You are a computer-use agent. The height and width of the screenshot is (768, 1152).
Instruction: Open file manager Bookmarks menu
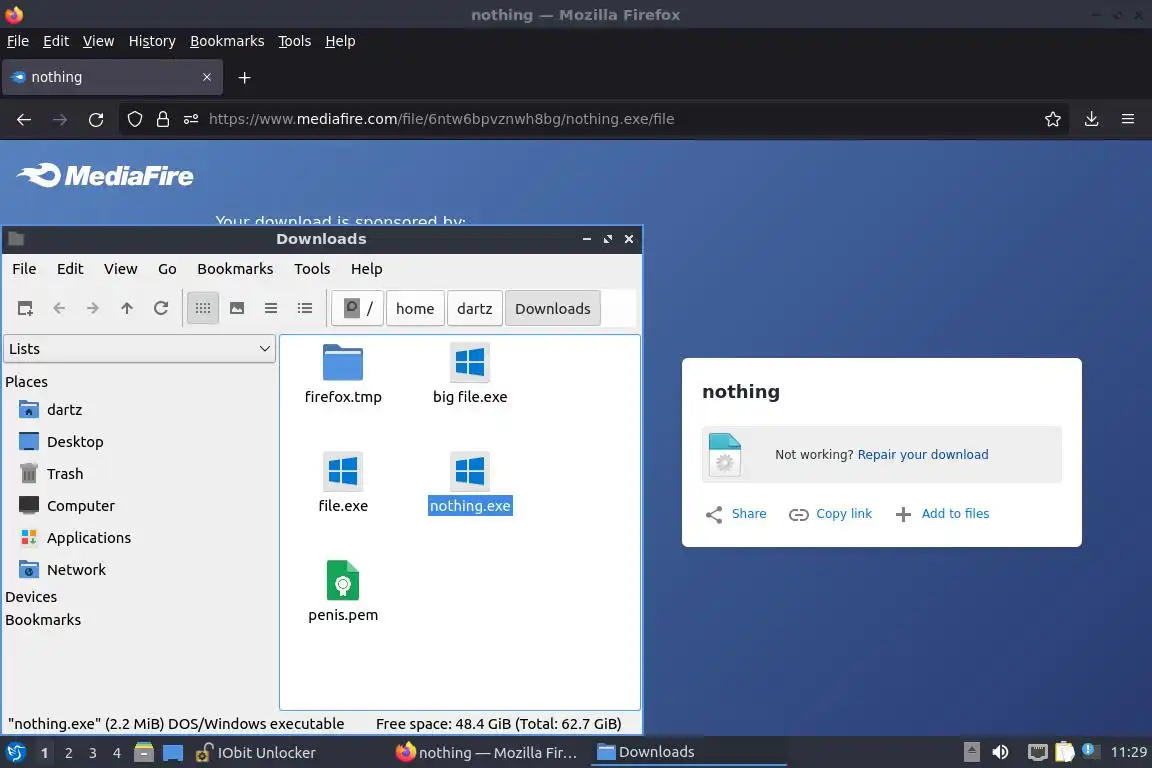click(x=235, y=269)
